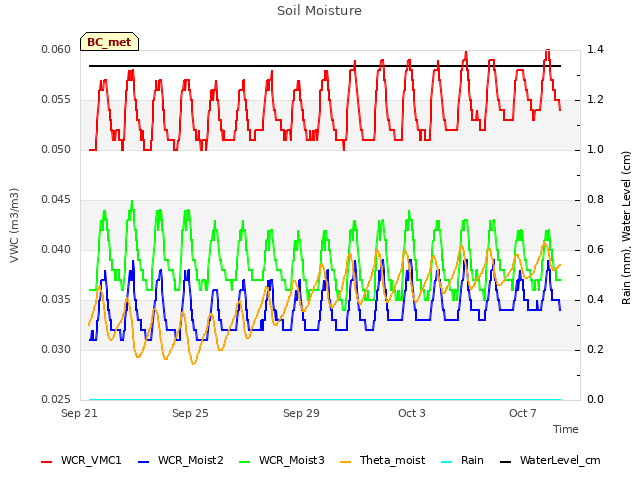Screen dimensions: 640x480
Task: Click the cyan Rain legend swatch
Action: pos(447,461)
